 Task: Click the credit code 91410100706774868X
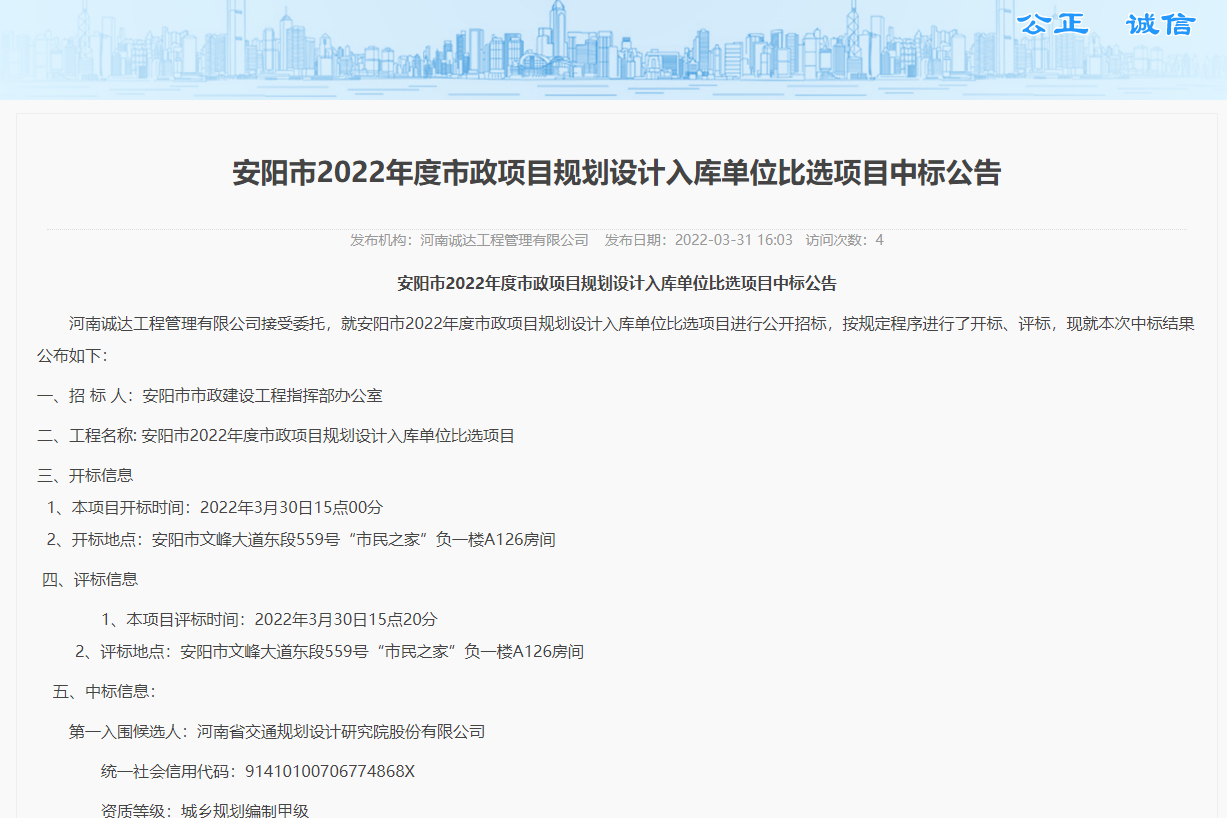[329, 771]
